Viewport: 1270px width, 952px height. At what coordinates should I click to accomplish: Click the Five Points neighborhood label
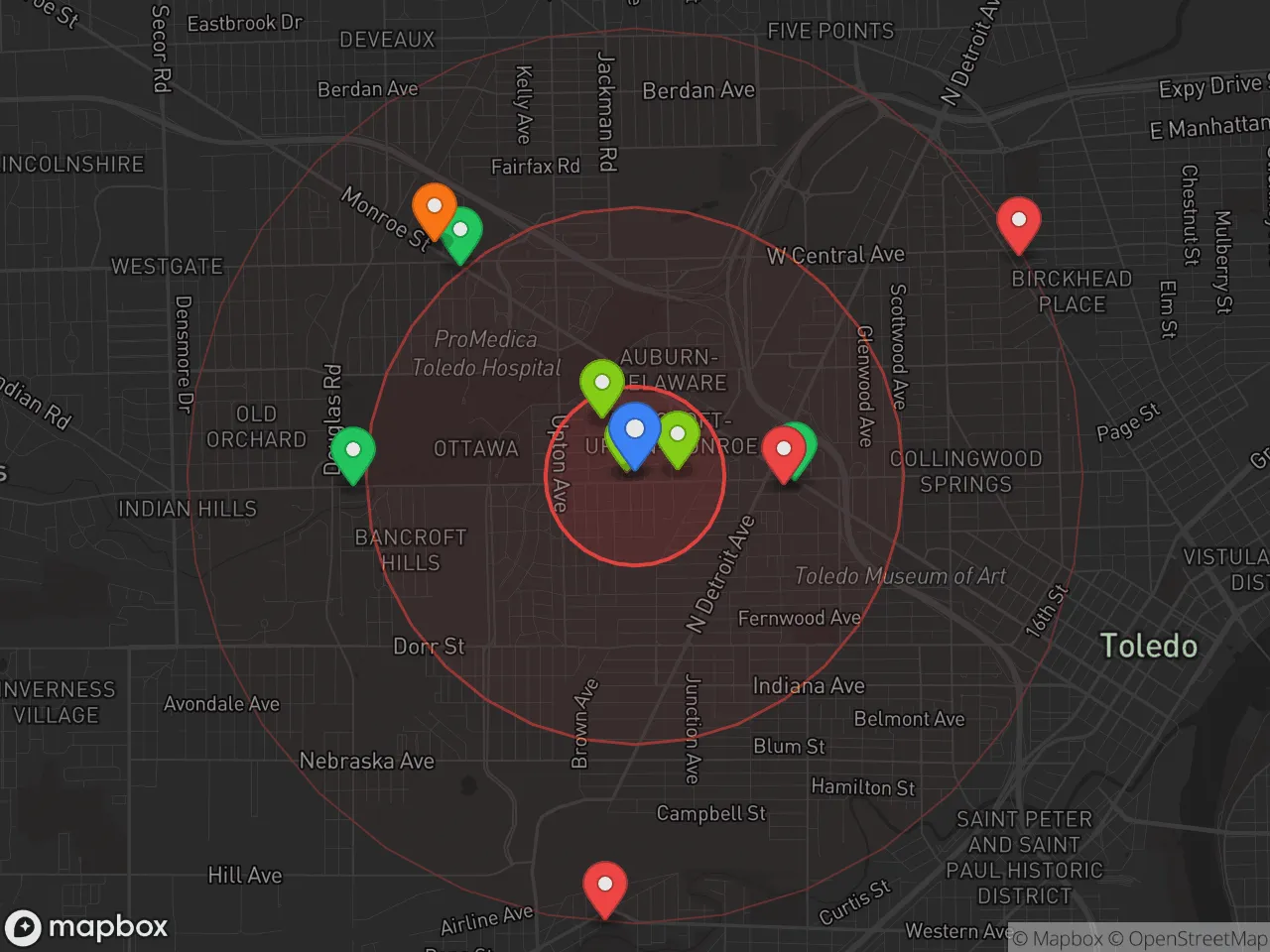tap(829, 31)
